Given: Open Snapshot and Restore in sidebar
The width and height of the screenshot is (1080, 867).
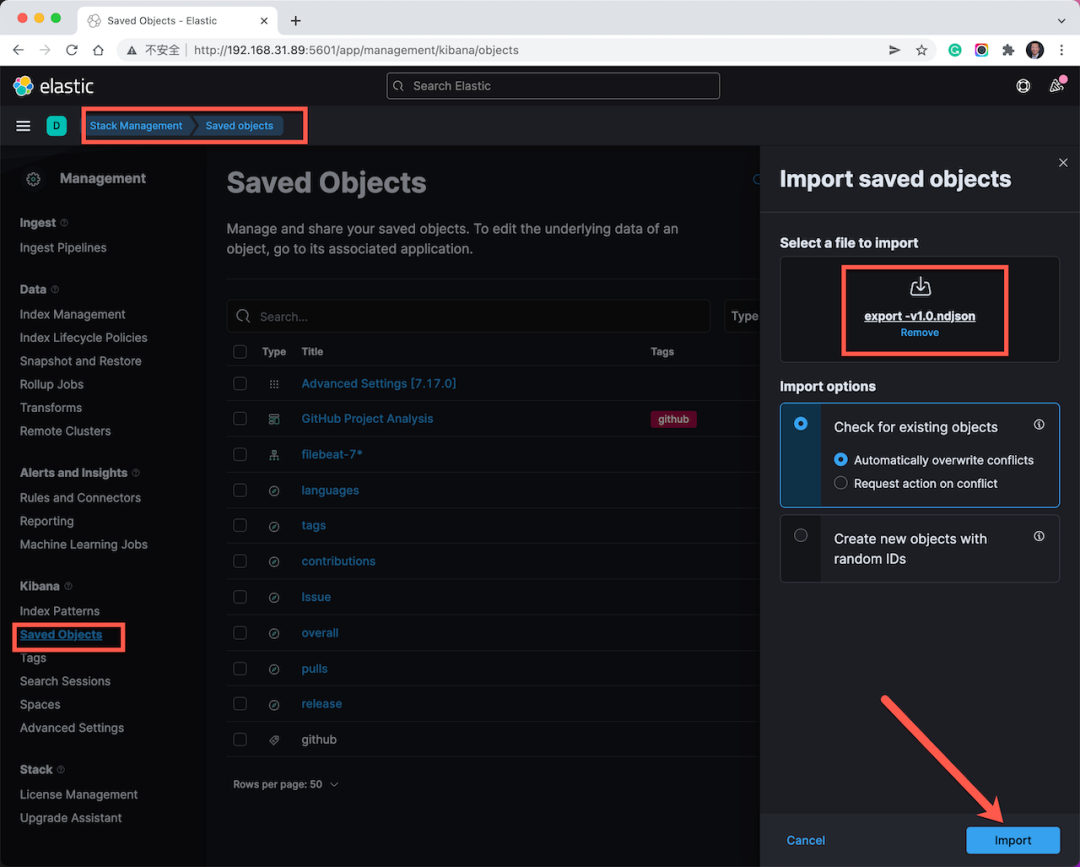Looking at the screenshot, I should (81, 362).
